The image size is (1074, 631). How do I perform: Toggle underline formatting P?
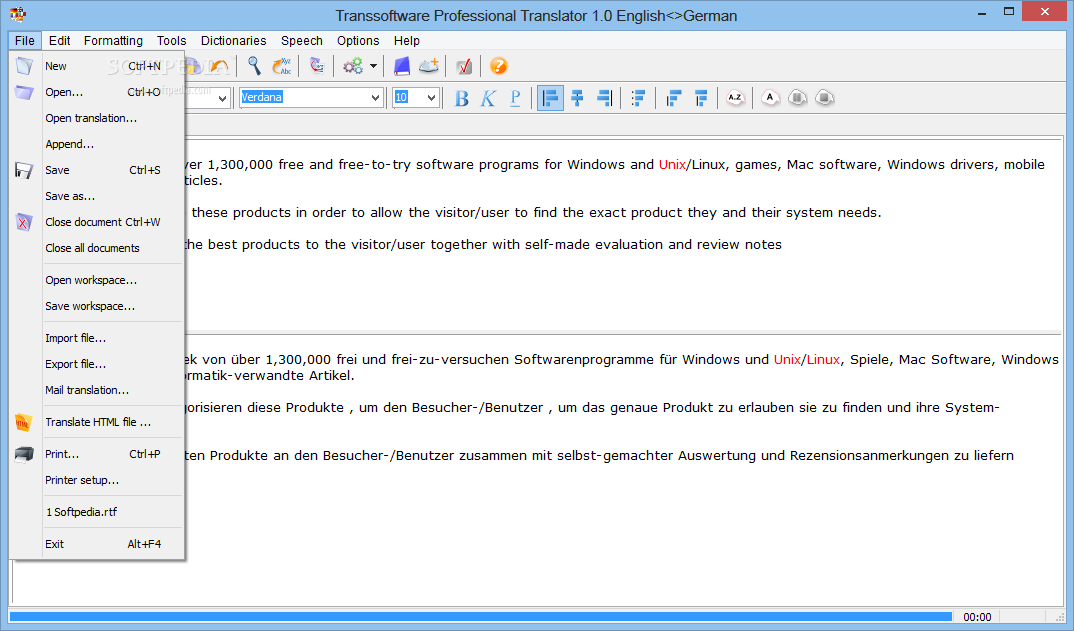[515, 98]
